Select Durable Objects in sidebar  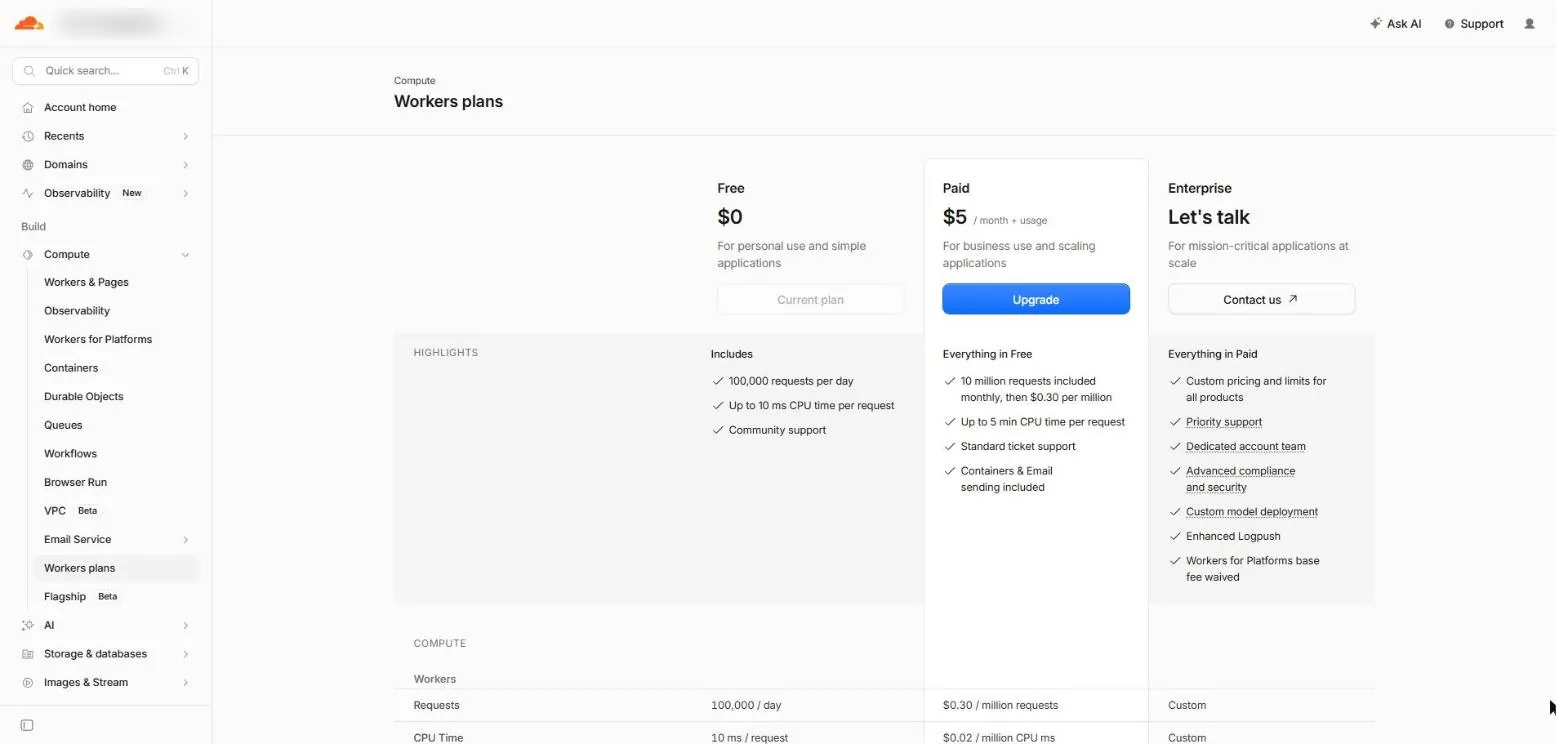click(116, 396)
